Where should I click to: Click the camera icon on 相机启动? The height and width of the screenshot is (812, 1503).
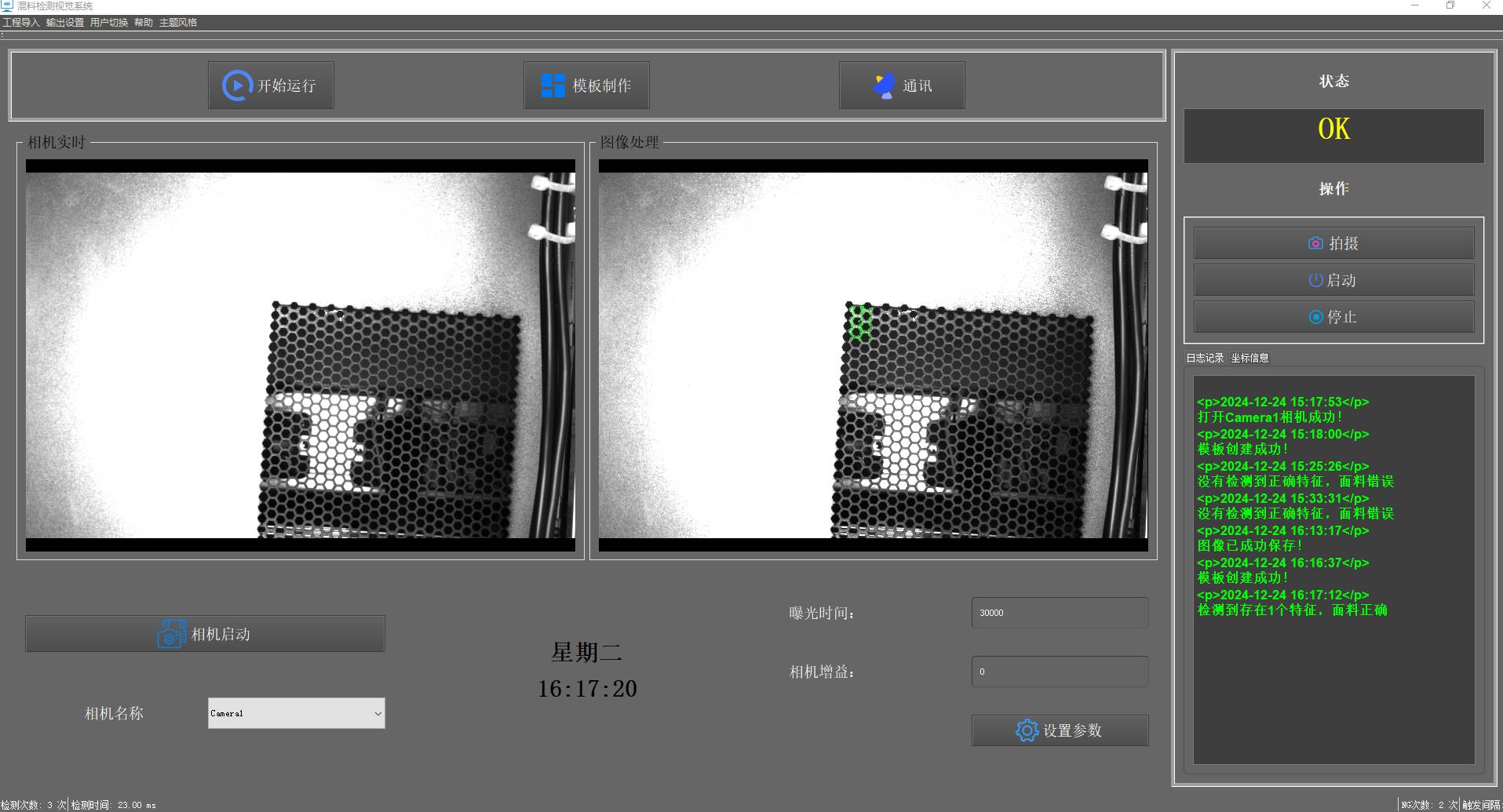tap(171, 634)
